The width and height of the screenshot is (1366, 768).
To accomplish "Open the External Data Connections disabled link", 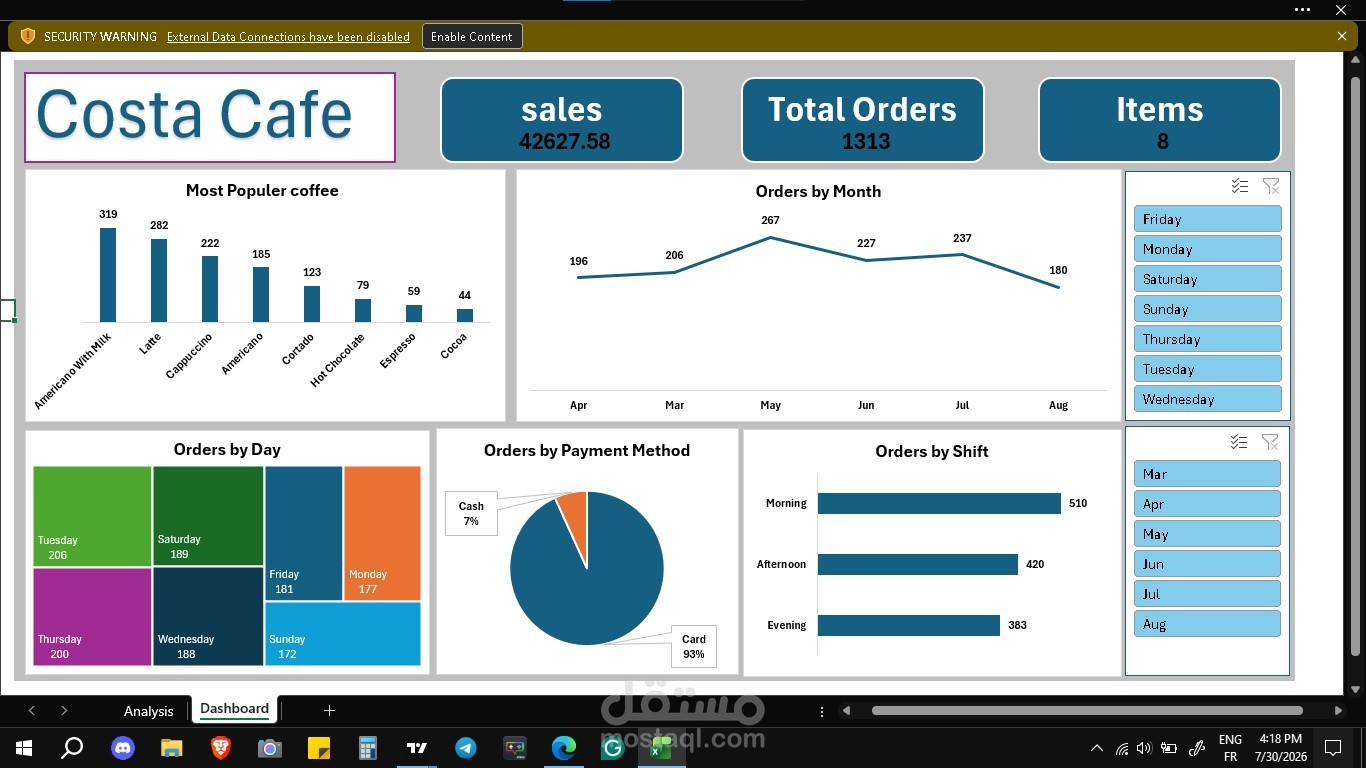I will coord(288,36).
